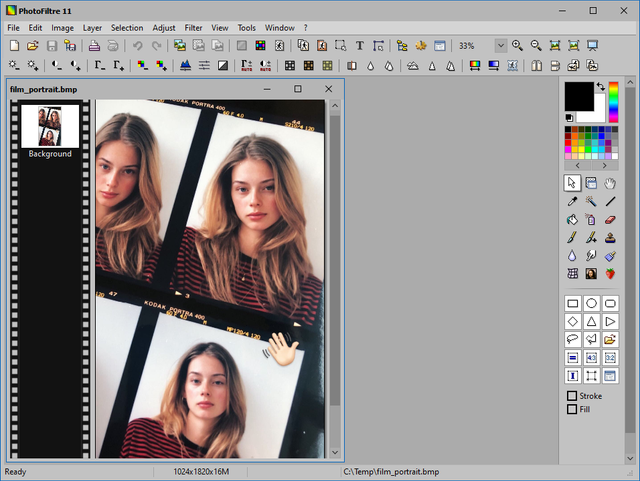Pick a hue from rainbow color strip

[x=613, y=102]
